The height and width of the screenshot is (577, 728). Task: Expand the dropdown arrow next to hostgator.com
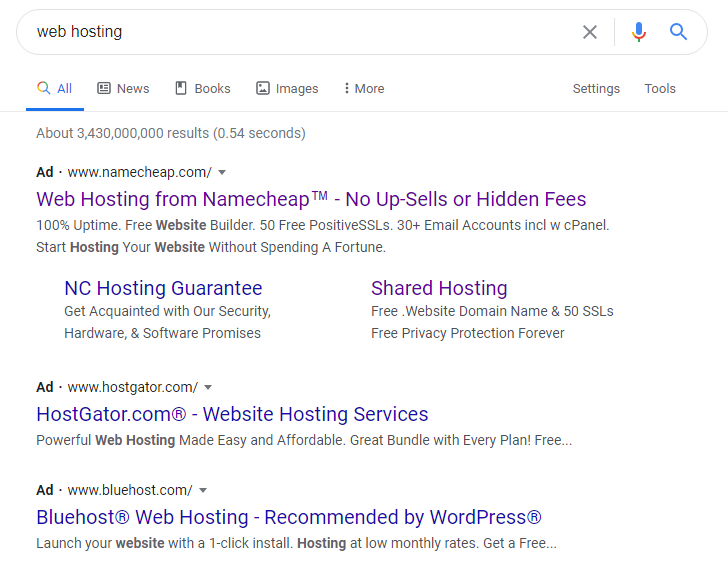(208, 388)
